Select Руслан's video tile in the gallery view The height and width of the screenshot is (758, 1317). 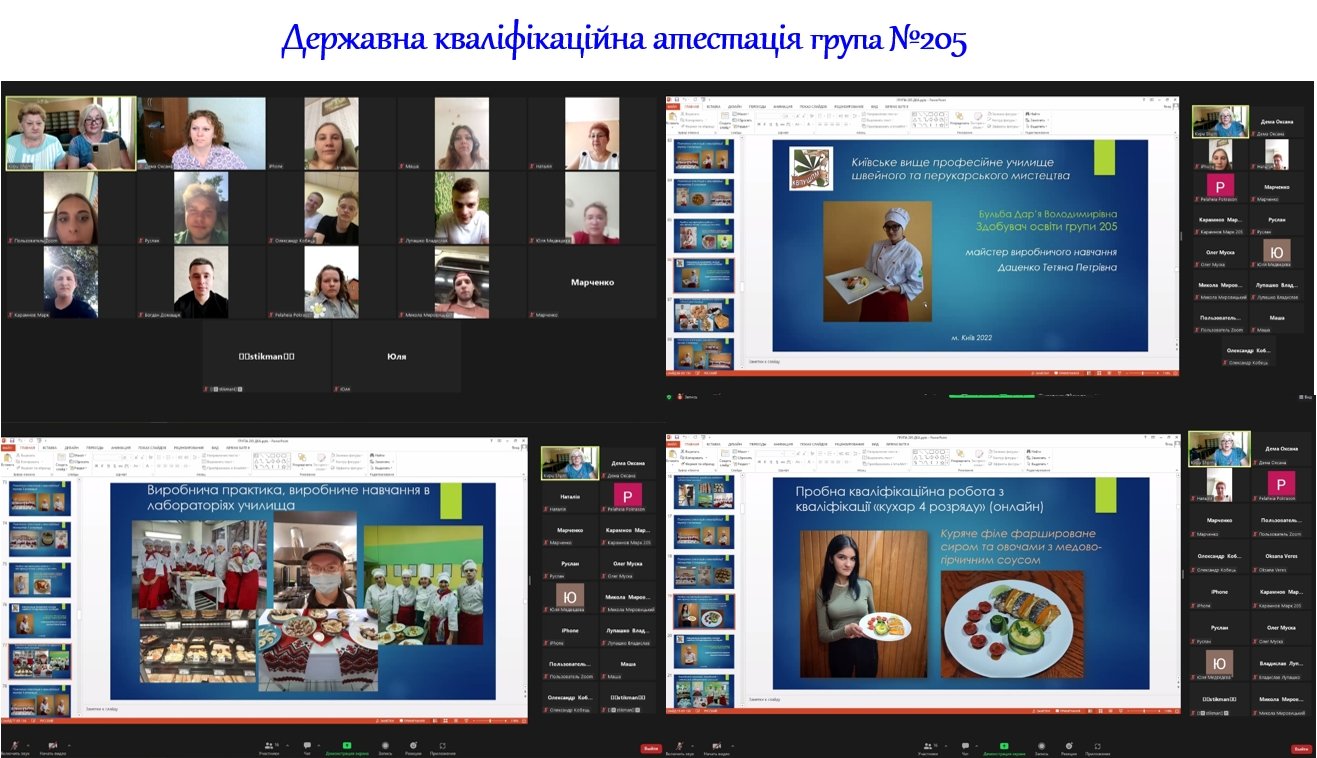point(200,208)
